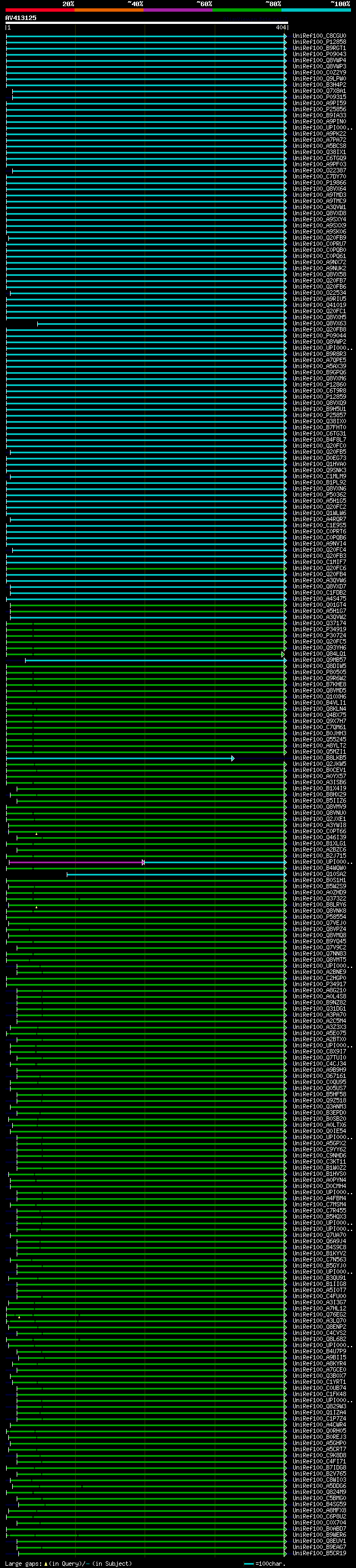Select UniRef100_A3QVW1 hit

click(319, 207)
